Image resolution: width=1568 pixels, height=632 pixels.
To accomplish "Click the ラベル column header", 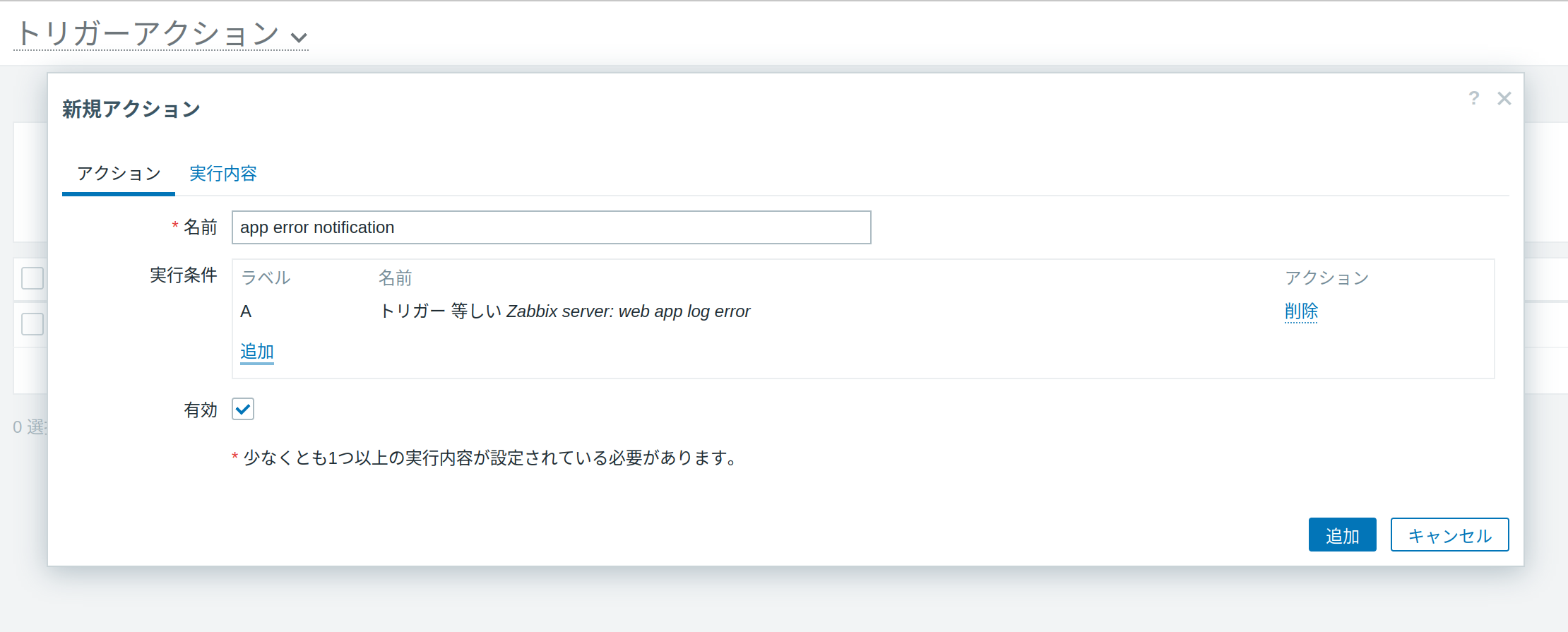I will [266, 278].
